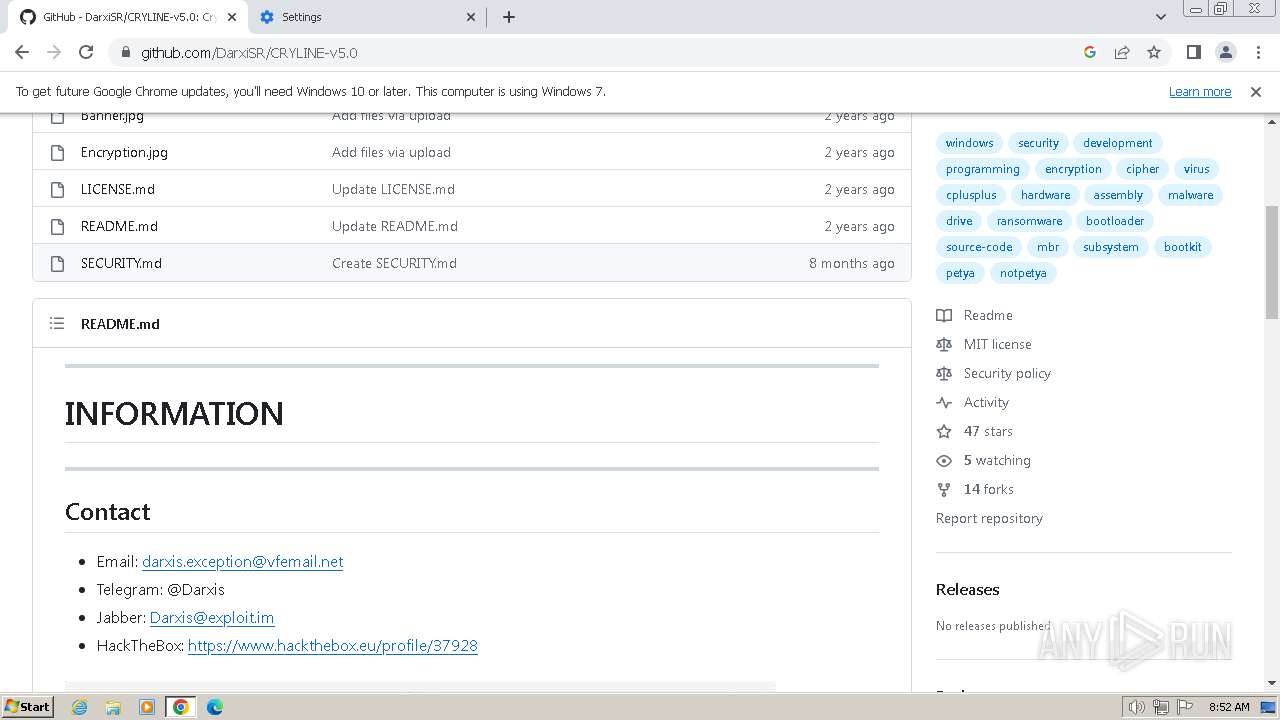Open Microsoft Edge from the taskbar
The width and height of the screenshot is (1280, 720).
click(x=215, y=707)
